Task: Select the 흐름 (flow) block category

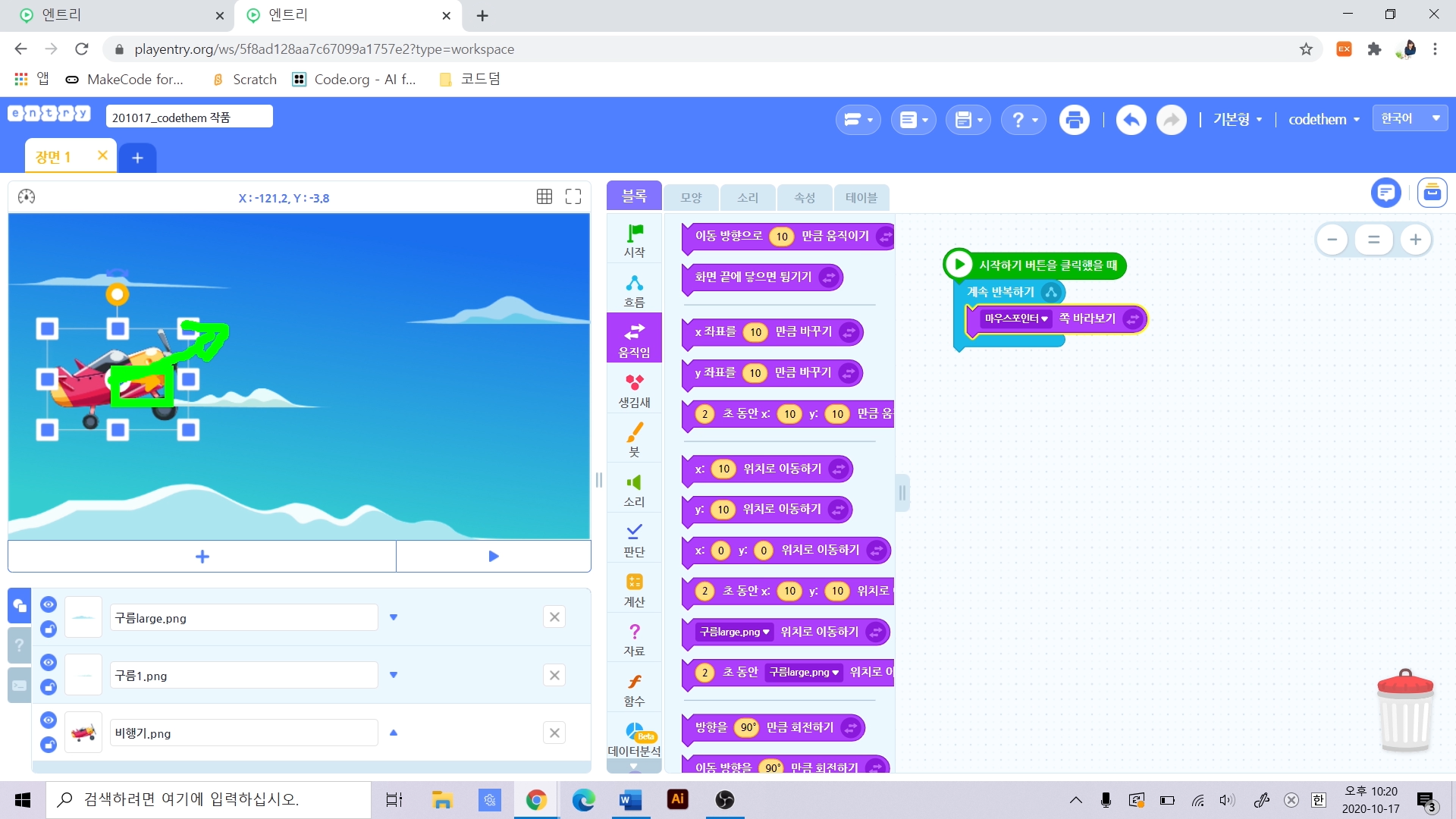Action: tap(634, 290)
